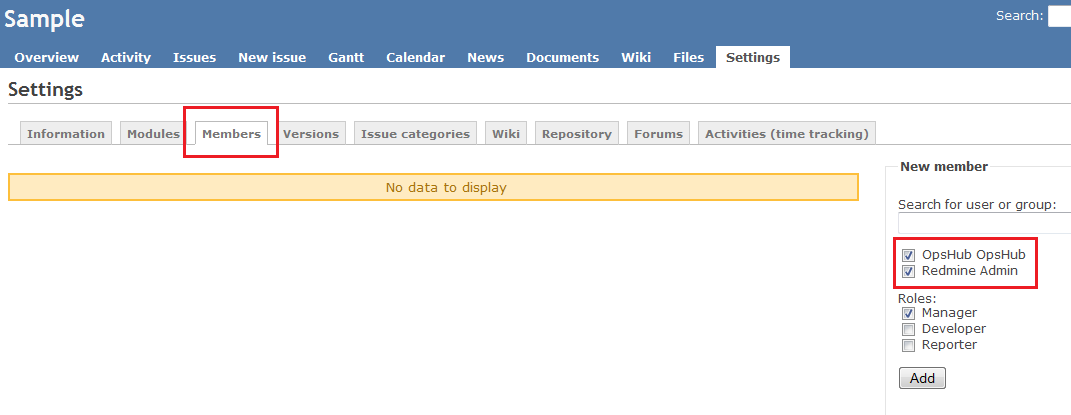Enable the Reporter role checkbox
Screen dimensions: 1071x415
tap(908, 345)
